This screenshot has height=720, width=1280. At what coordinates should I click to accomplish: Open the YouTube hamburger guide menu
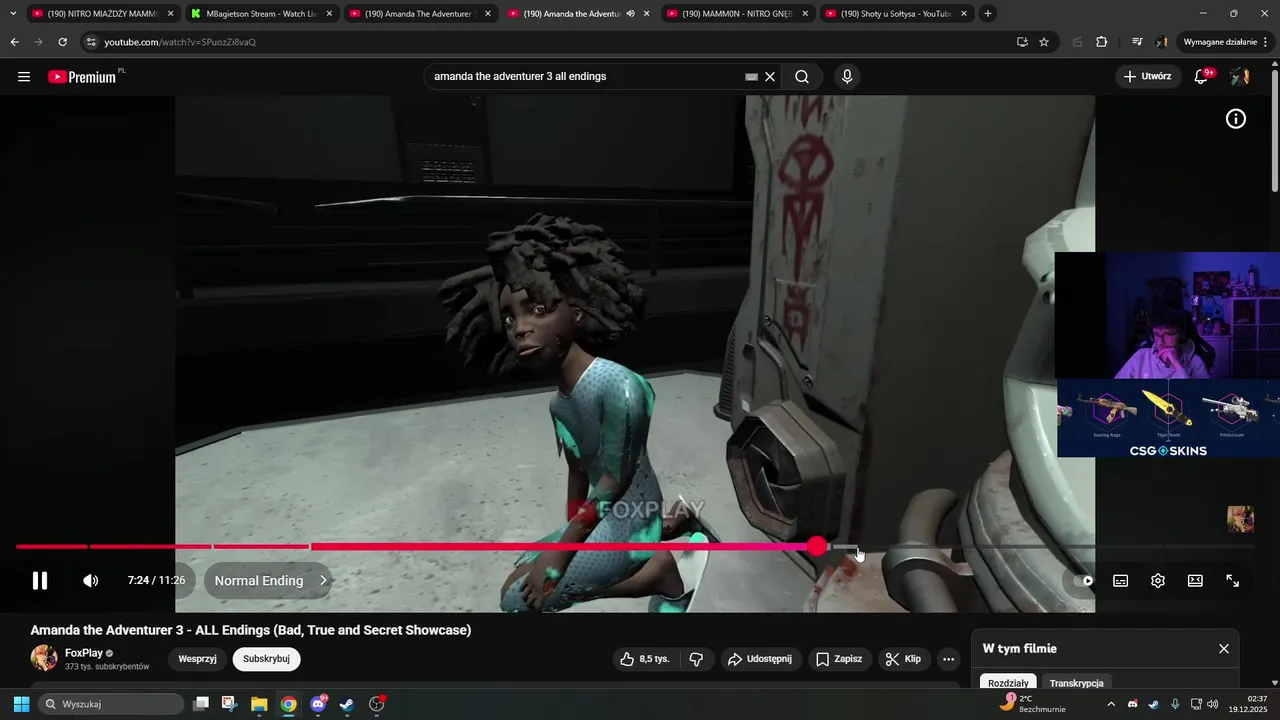point(24,77)
